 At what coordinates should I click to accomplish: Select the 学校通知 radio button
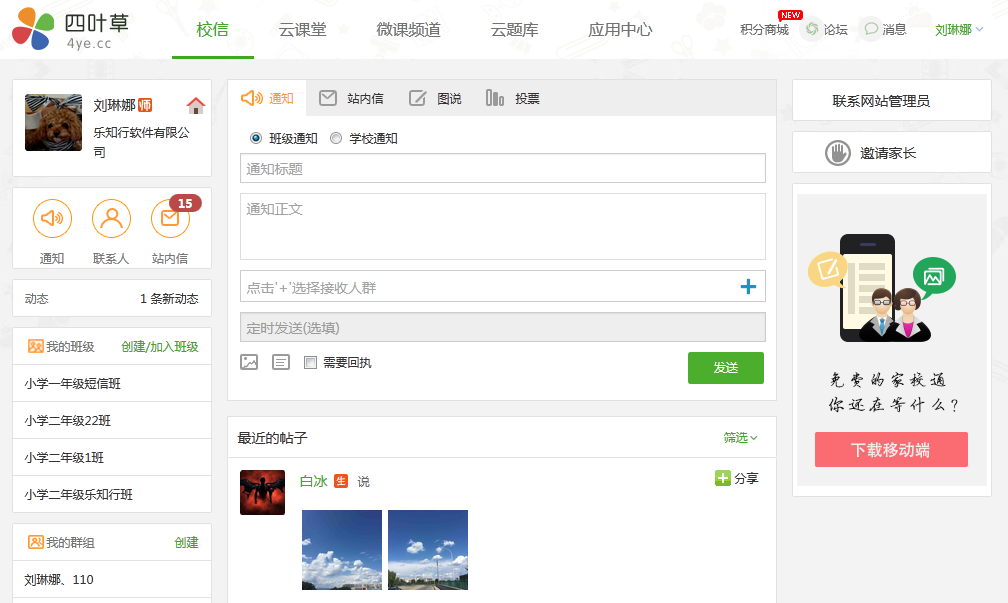pyautogui.click(x=336, y=138)
